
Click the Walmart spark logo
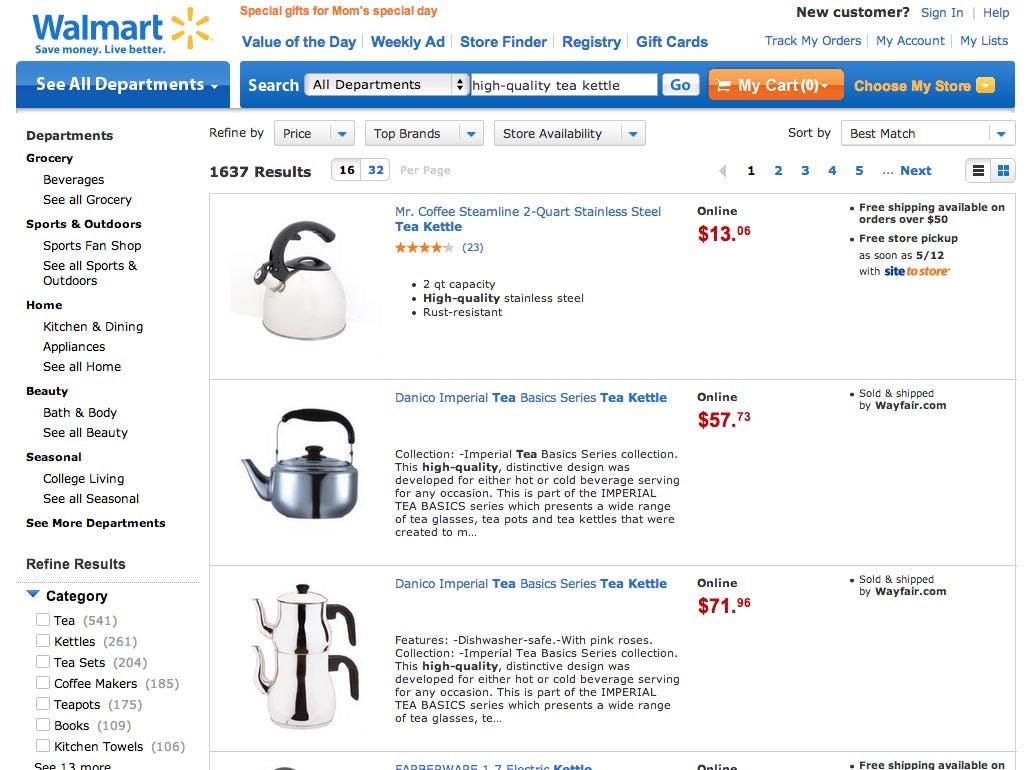tap(192, 30)
